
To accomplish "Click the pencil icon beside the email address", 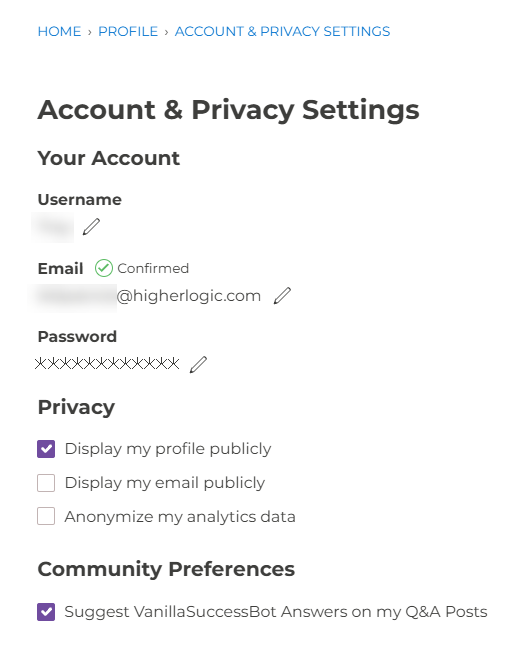I will pos(282,296).
